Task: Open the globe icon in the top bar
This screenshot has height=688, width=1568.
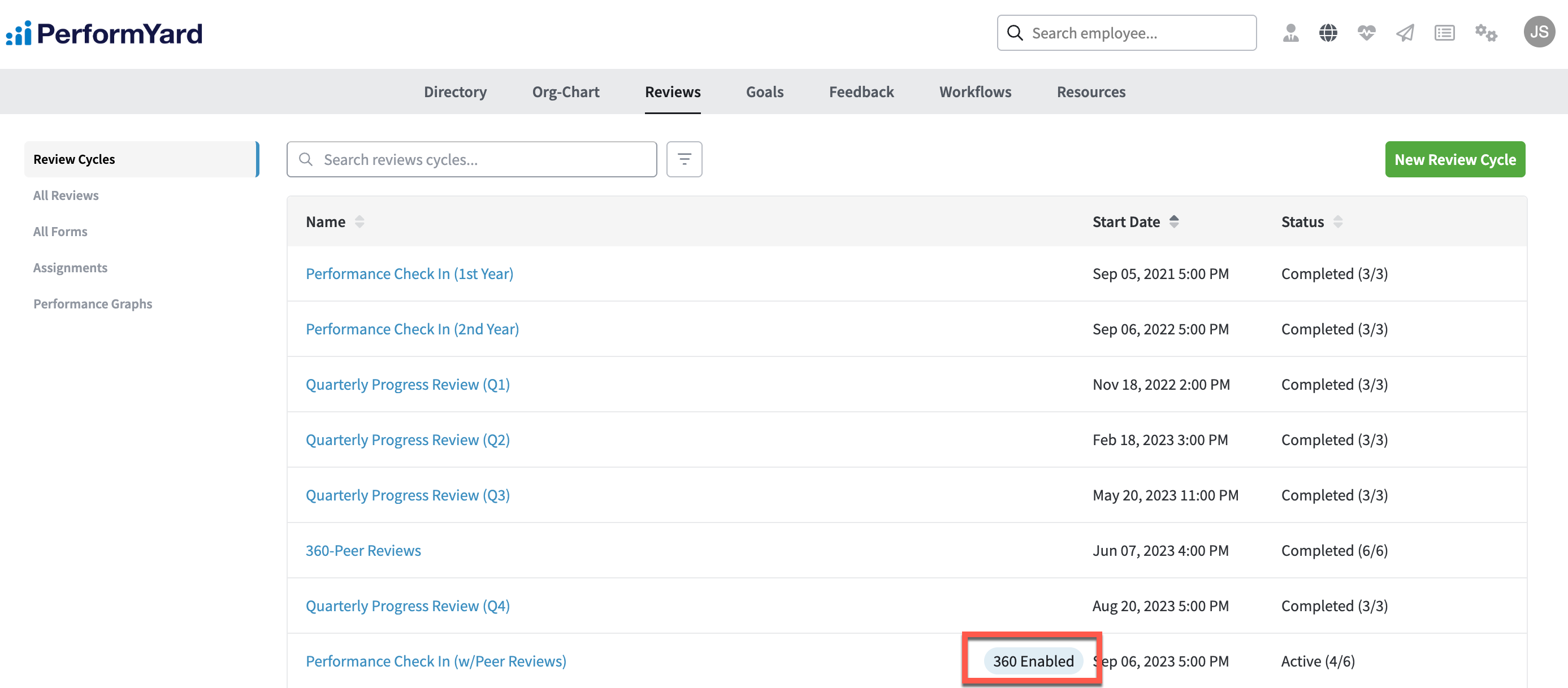Action: [x=1328, y=33]
